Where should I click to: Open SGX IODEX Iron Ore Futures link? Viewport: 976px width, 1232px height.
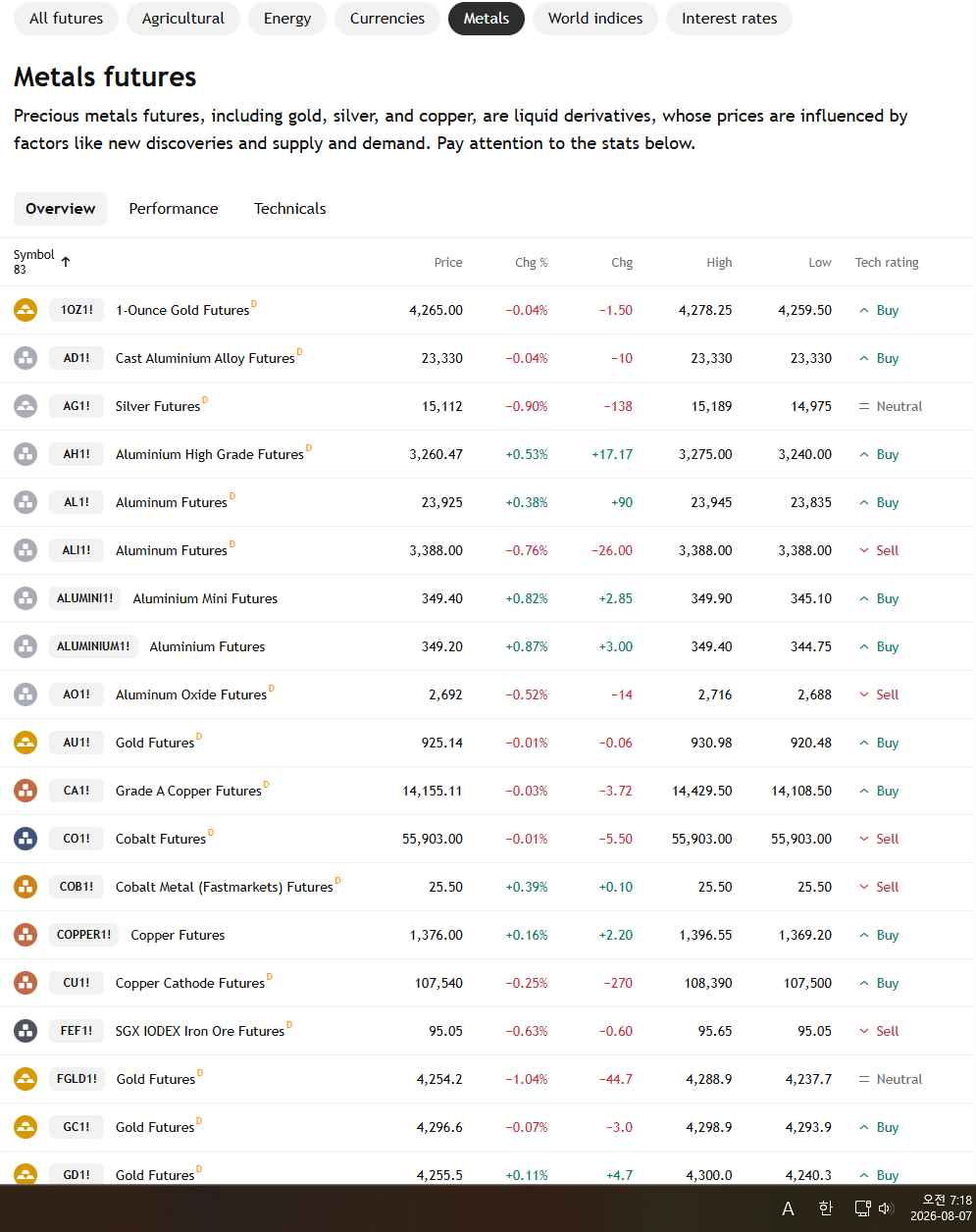click(200, 1031)
